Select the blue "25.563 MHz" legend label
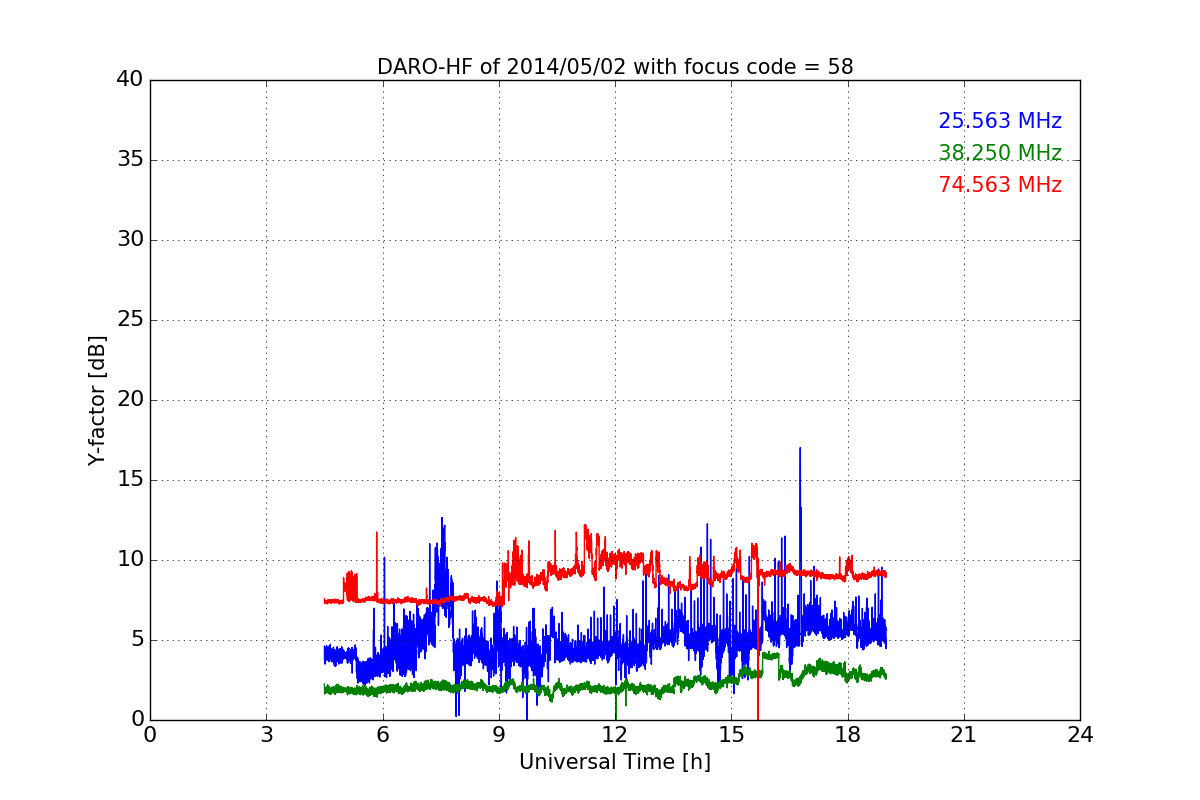The image size is (1200, 800). [1000, 121]
